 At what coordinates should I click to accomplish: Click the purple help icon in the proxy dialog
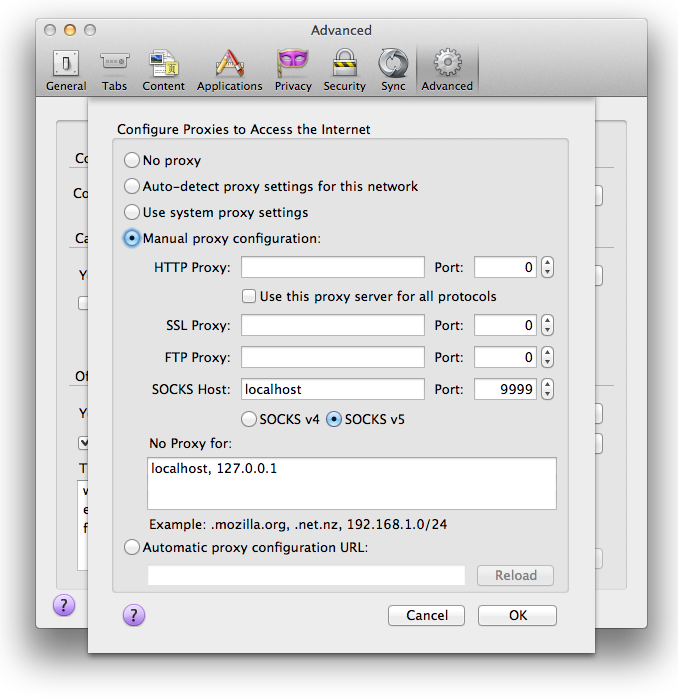point(134,615)
